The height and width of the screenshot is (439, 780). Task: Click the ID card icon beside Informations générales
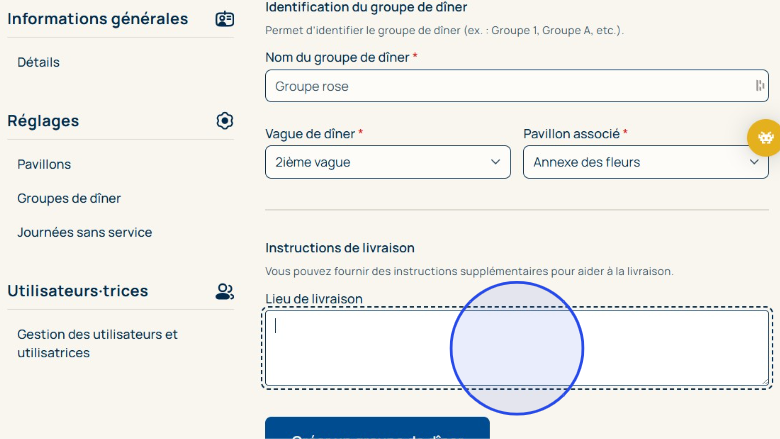pyautogui.click(x=225, y=19)
